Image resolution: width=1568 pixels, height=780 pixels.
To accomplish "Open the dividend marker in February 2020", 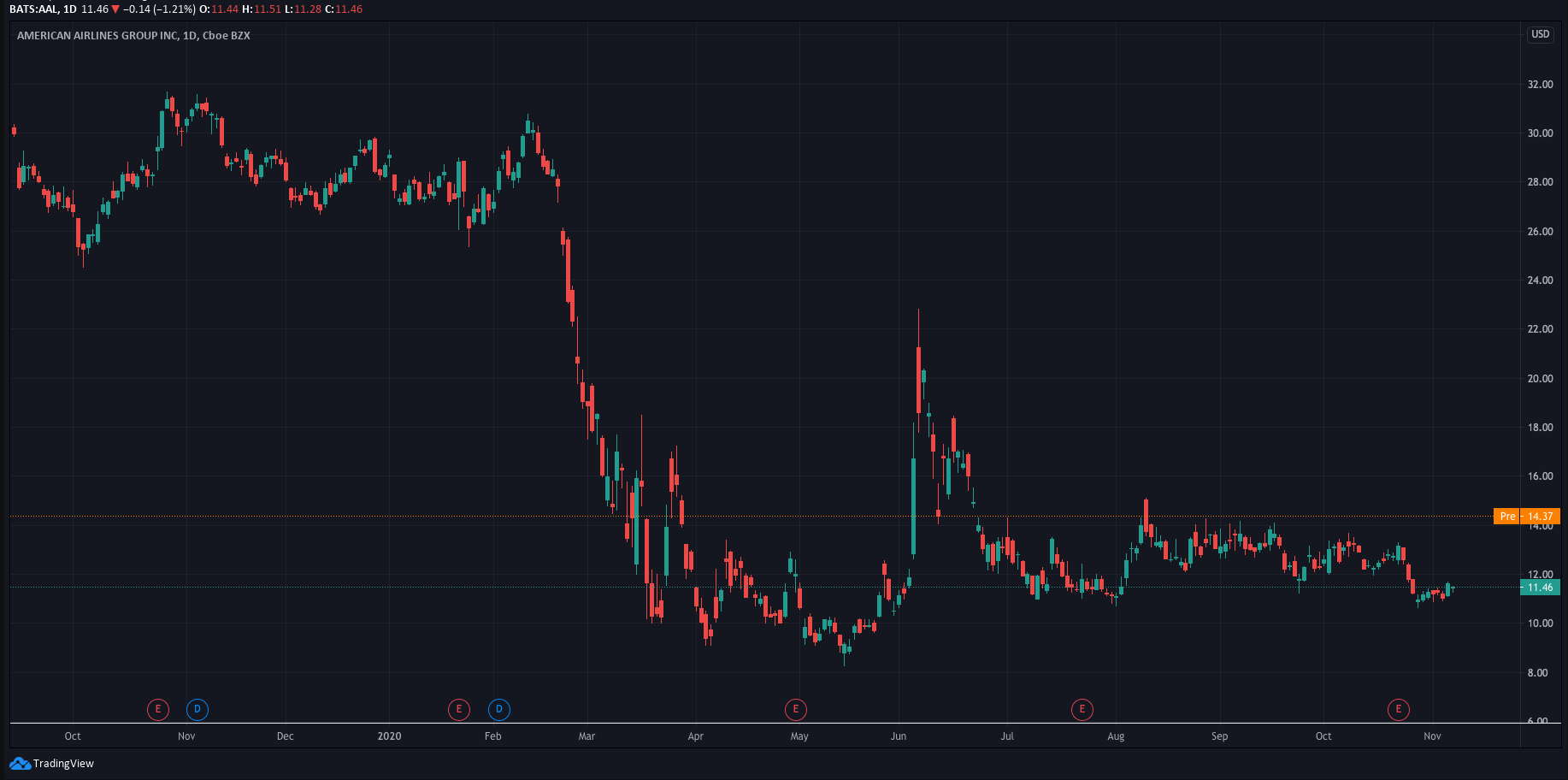I will pyautogui.click(x=499, y=709).
